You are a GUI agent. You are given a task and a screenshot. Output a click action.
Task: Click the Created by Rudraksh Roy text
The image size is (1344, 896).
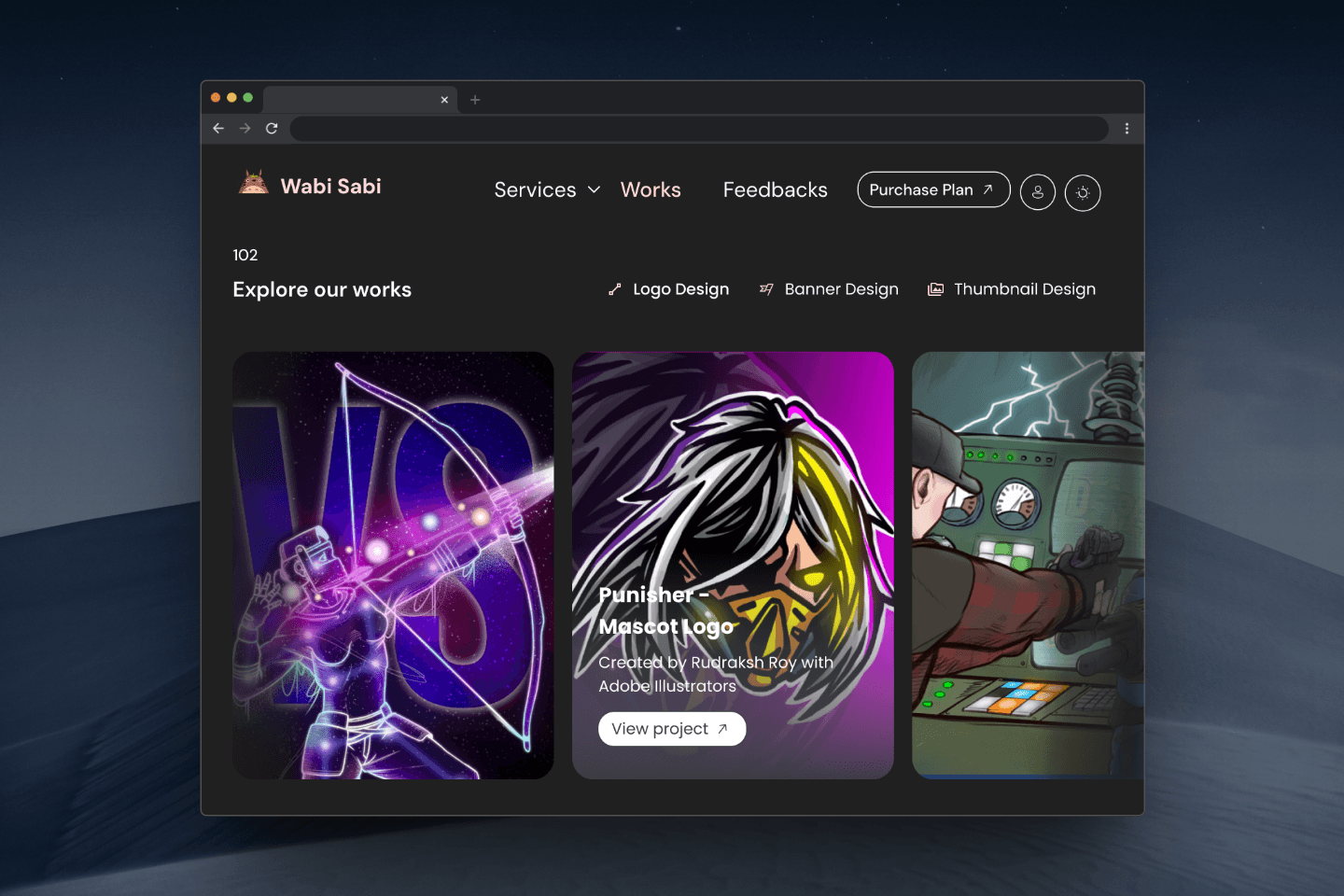716,674
